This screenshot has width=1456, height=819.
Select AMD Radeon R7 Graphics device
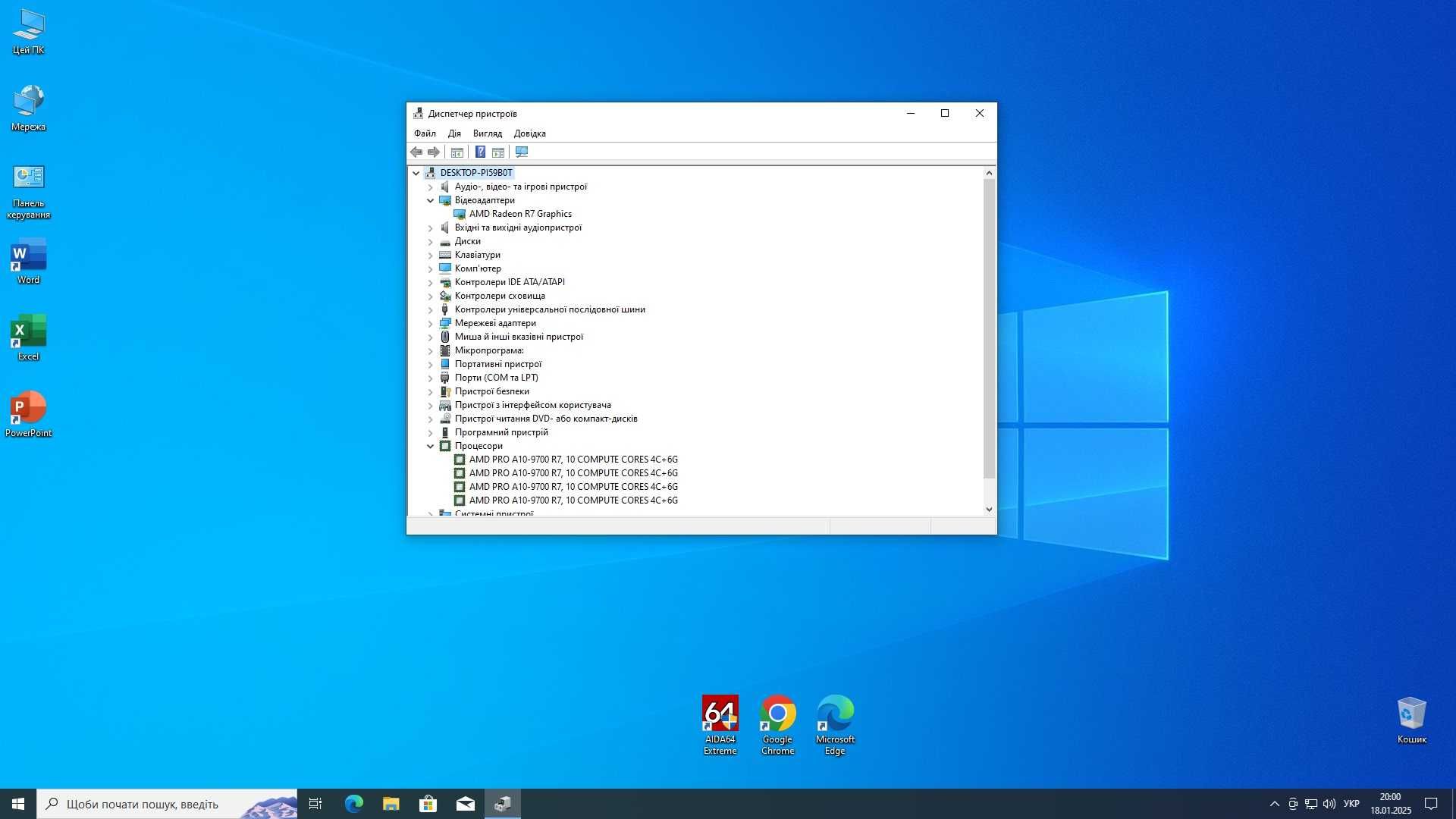coord(520,214)
